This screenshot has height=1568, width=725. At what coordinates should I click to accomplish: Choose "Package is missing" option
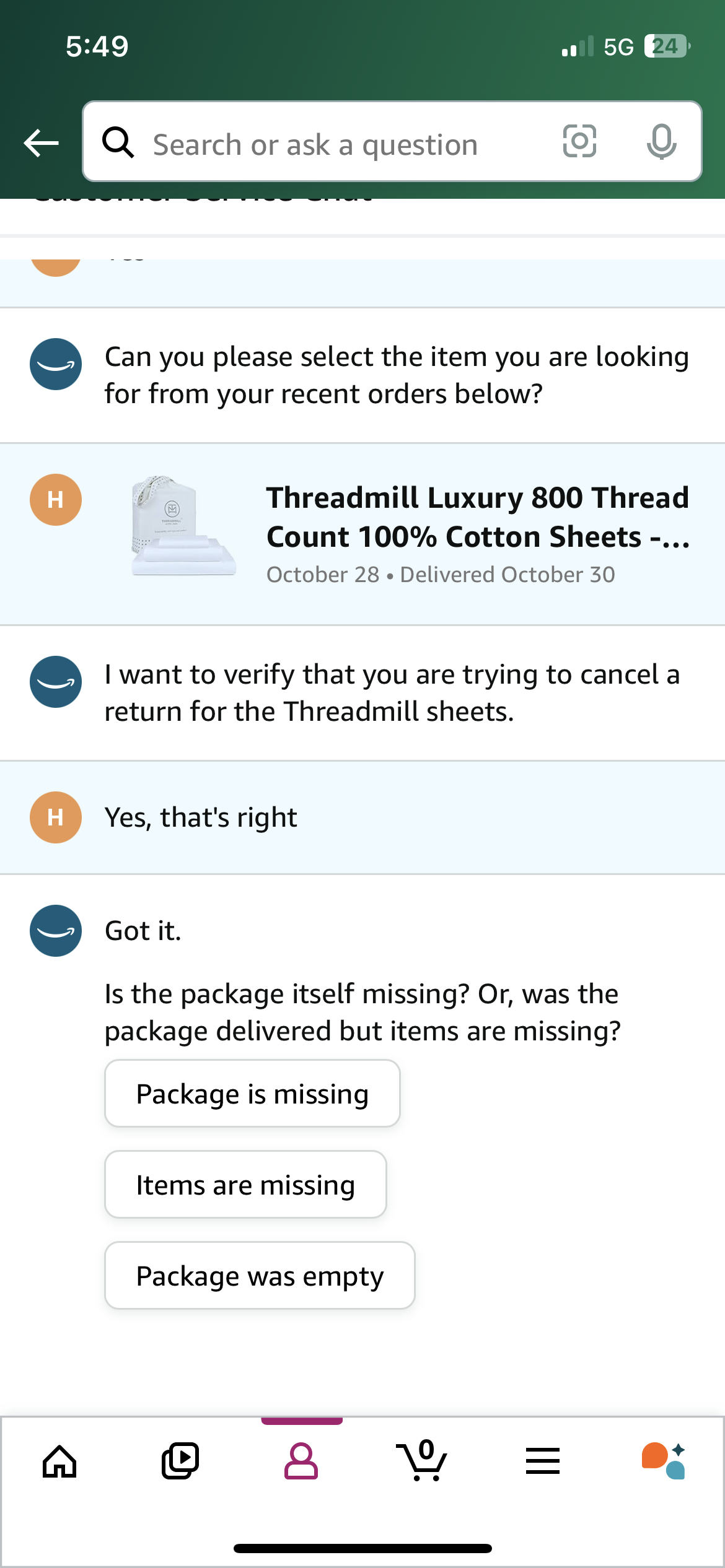click(252, 1094)
